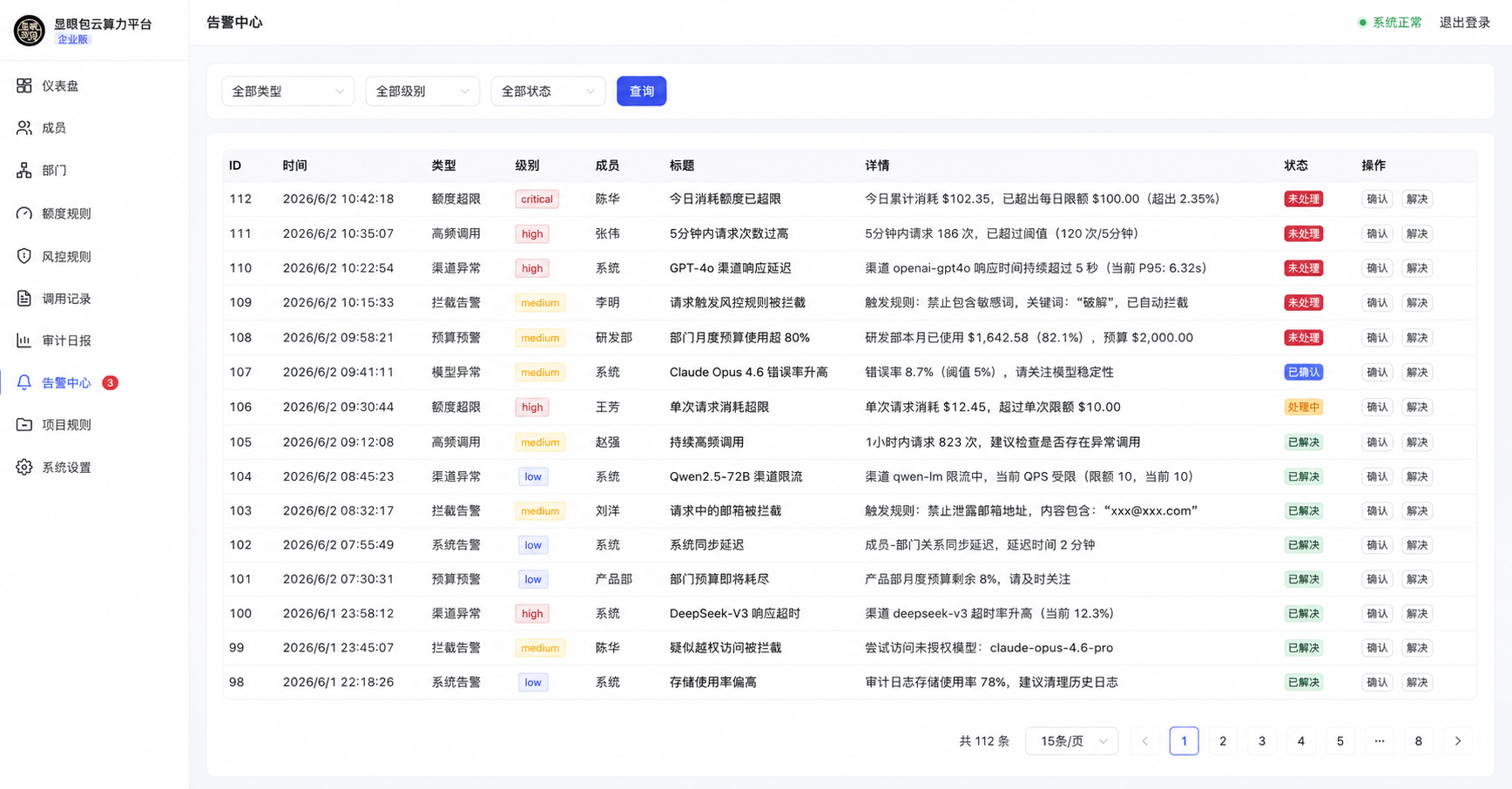Click the document icon beside 调用记录

[x=24, y=299]
